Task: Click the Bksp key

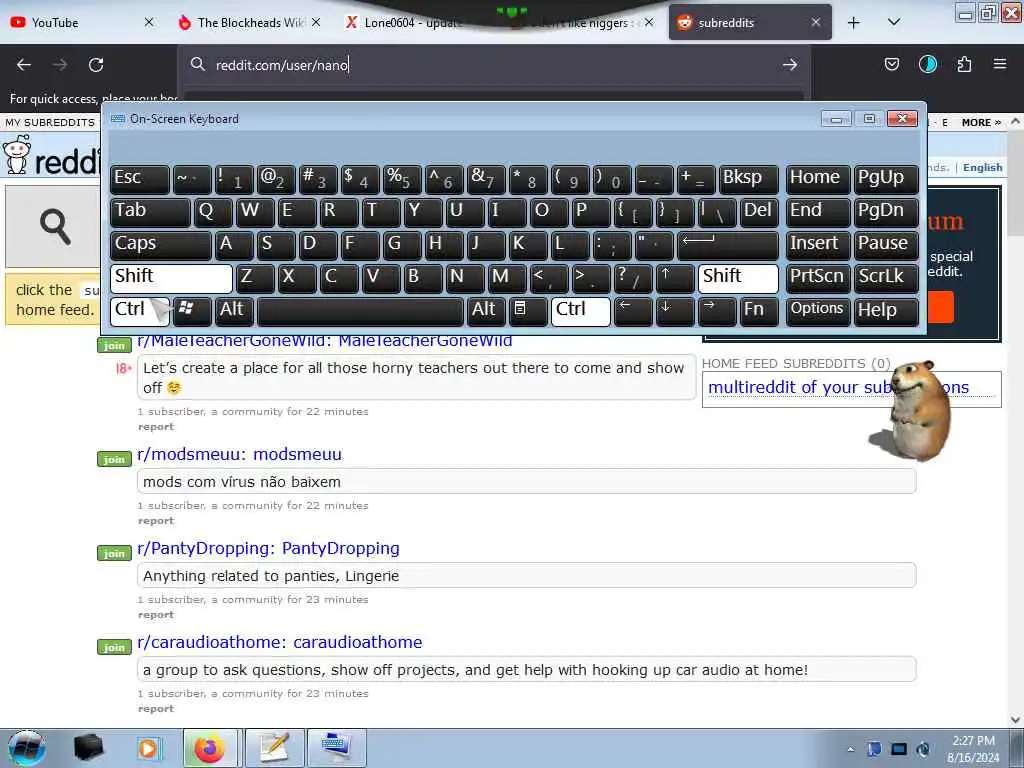Action: point(749,179)
